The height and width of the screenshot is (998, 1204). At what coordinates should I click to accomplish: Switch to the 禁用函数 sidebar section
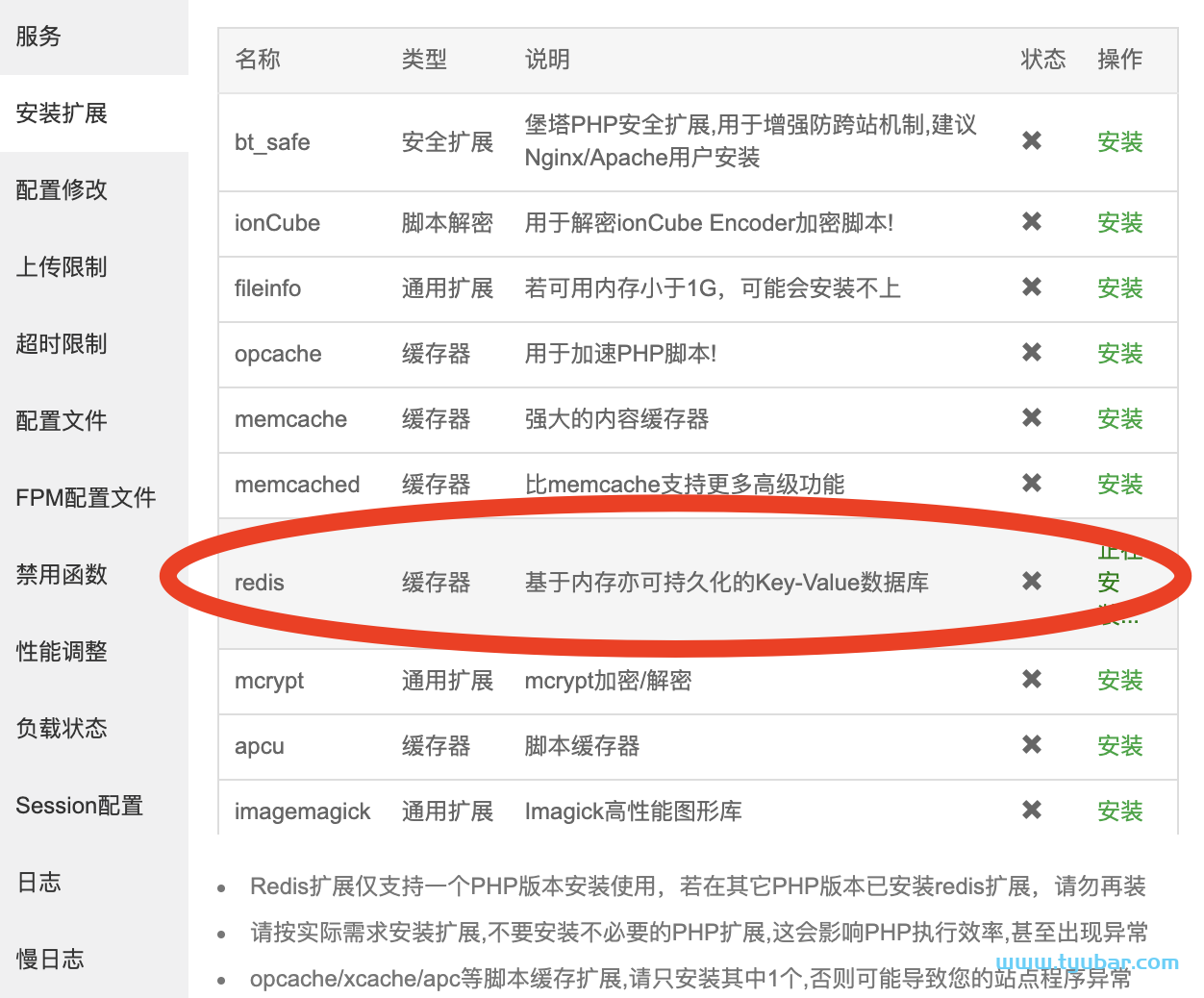point(60,574)
